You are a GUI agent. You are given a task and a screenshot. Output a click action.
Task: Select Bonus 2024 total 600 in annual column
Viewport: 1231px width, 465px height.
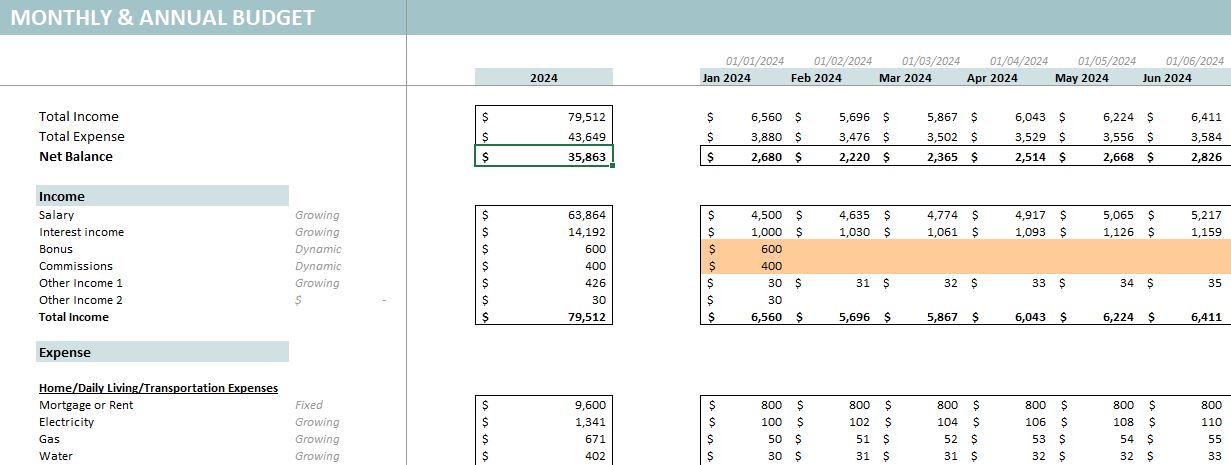pyautogui.click(x=543, y=249)
